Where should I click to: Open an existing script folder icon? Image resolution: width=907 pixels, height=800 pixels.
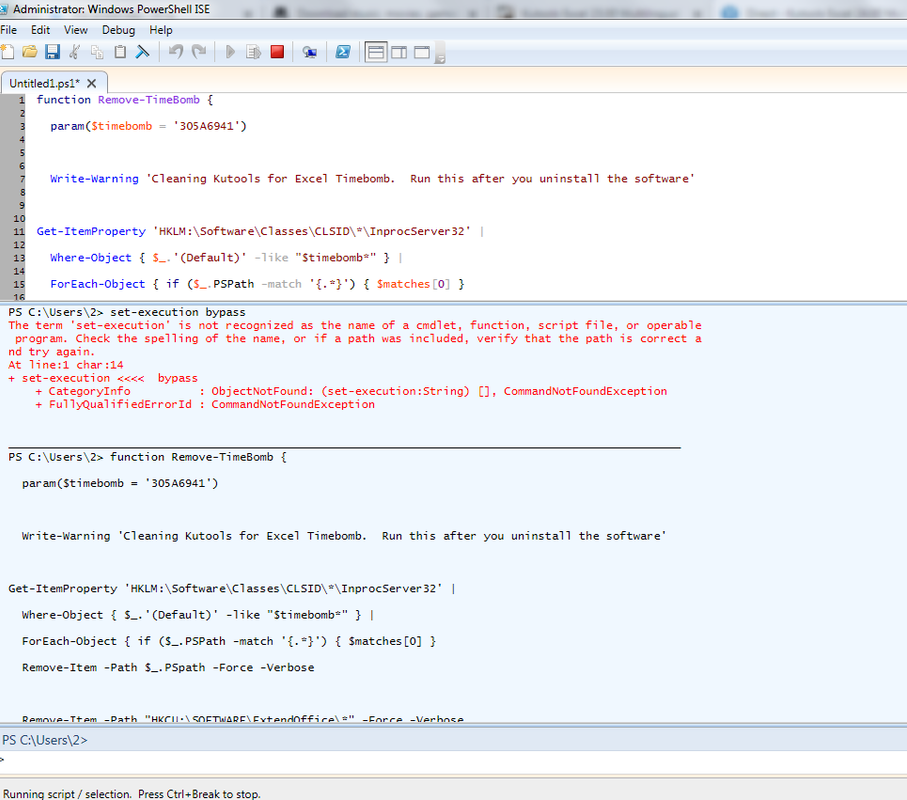point(30,52)
